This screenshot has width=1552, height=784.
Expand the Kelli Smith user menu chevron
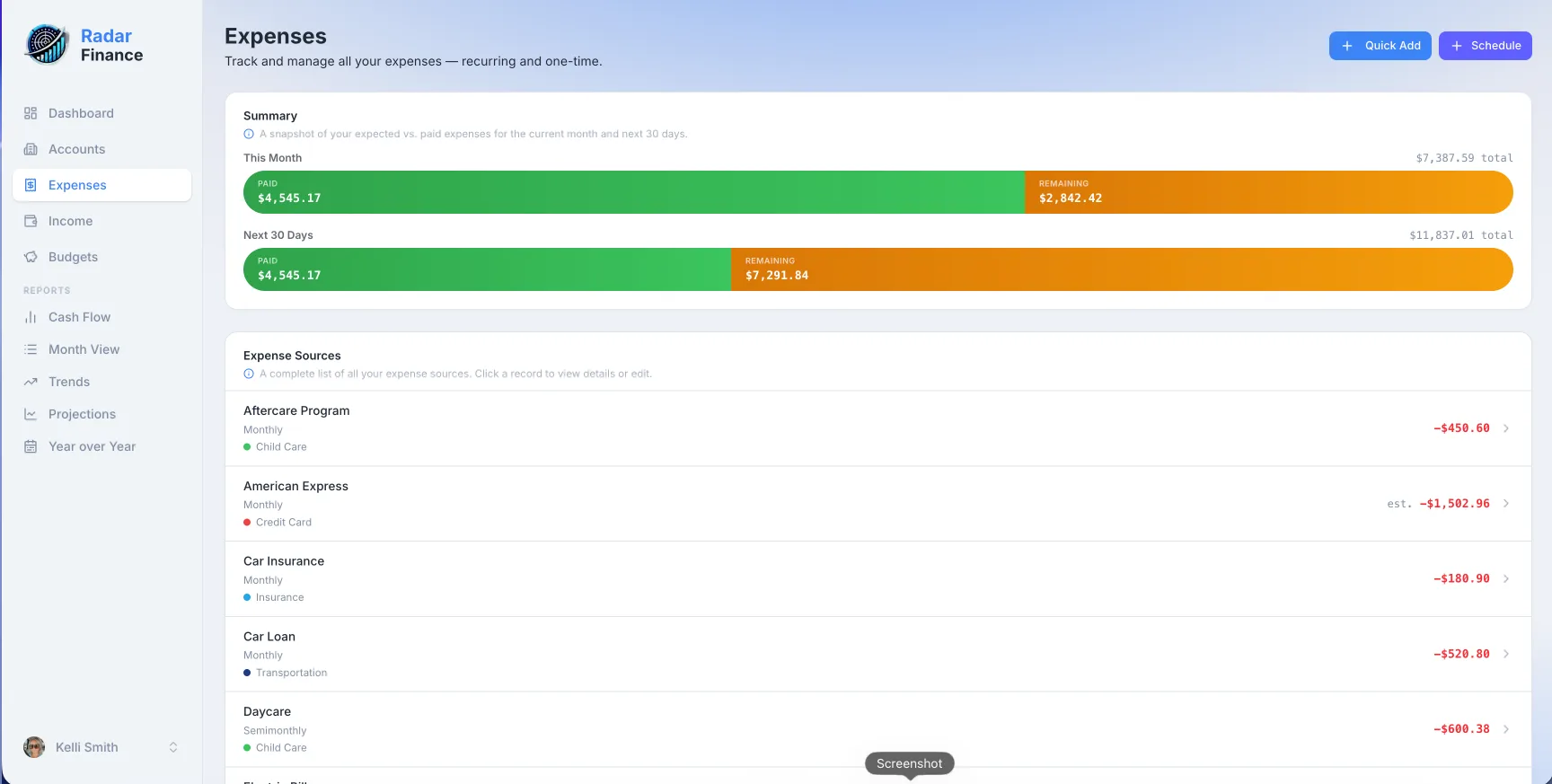173,747
